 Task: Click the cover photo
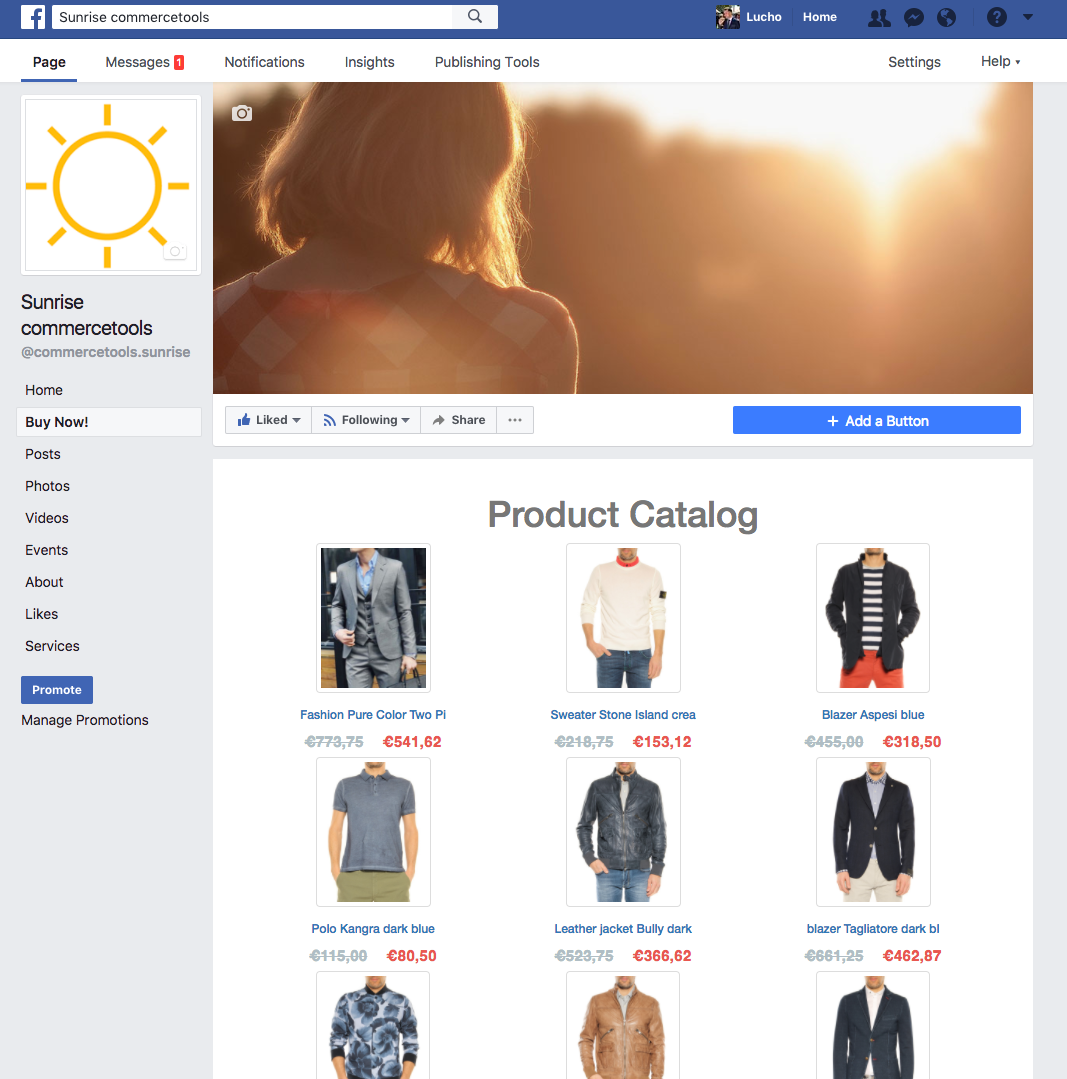coord(623,238)
